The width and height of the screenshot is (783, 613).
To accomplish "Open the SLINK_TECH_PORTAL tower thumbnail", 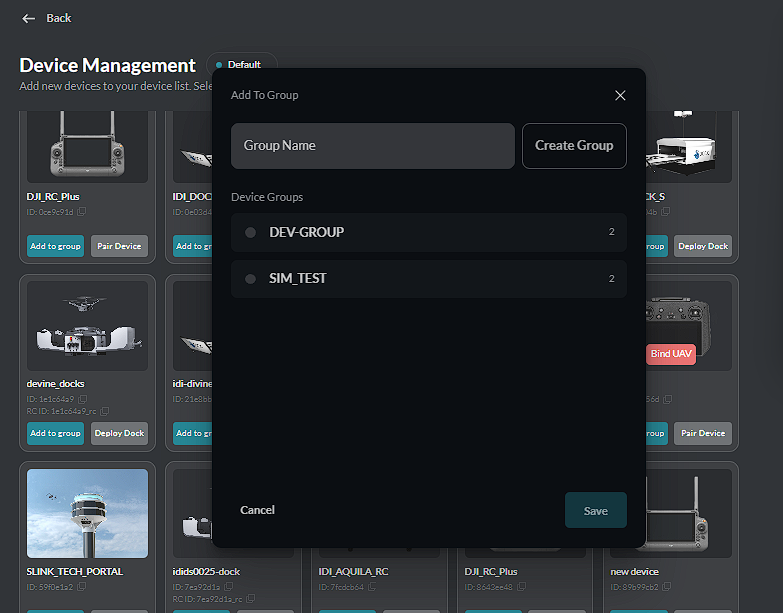I will 87,513.
